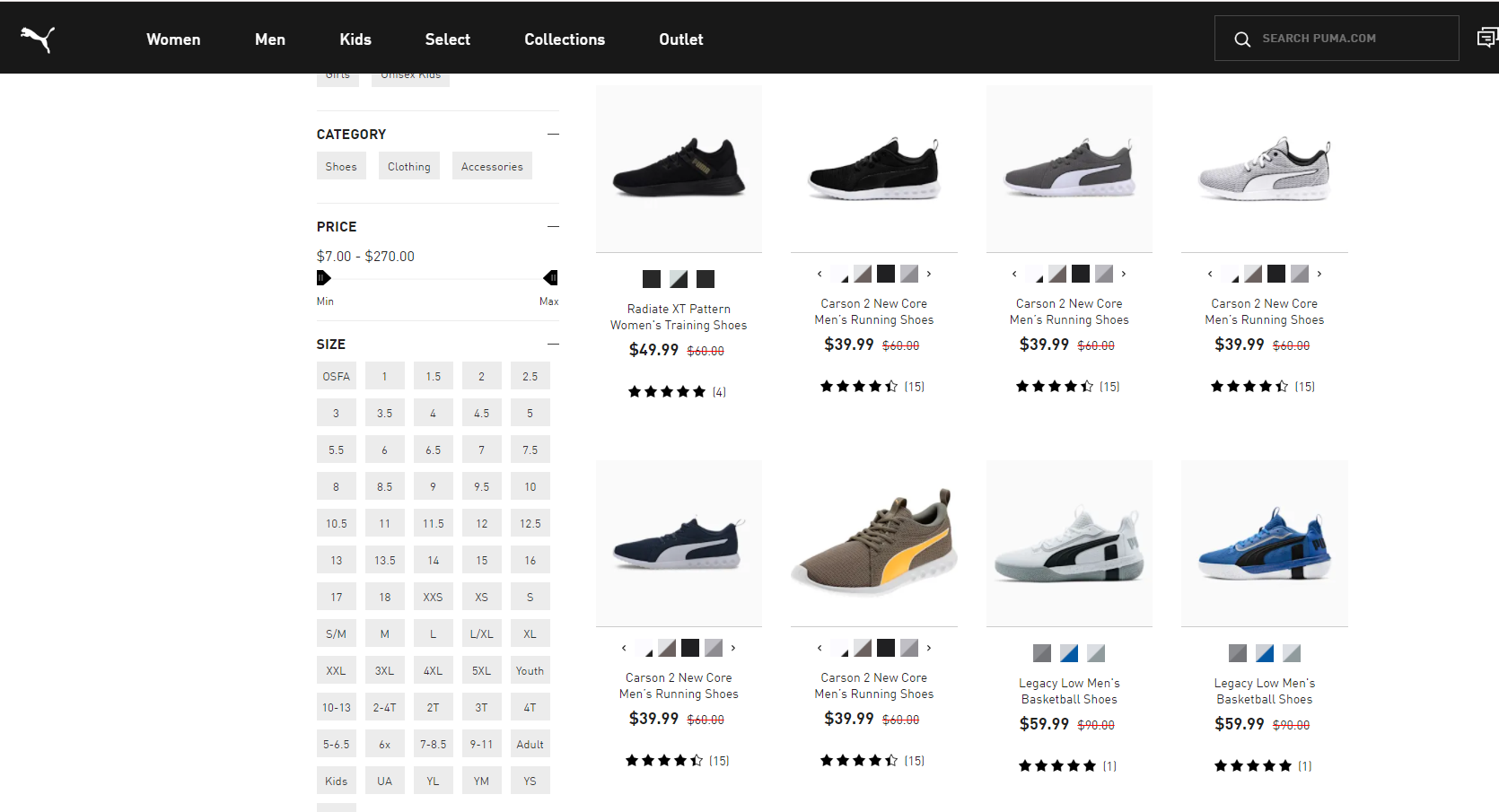This screenshot has height=812, width=1499.
Task: Choose grey swatch under blue Legacy Low shoe
Action: pos(1238,653)
